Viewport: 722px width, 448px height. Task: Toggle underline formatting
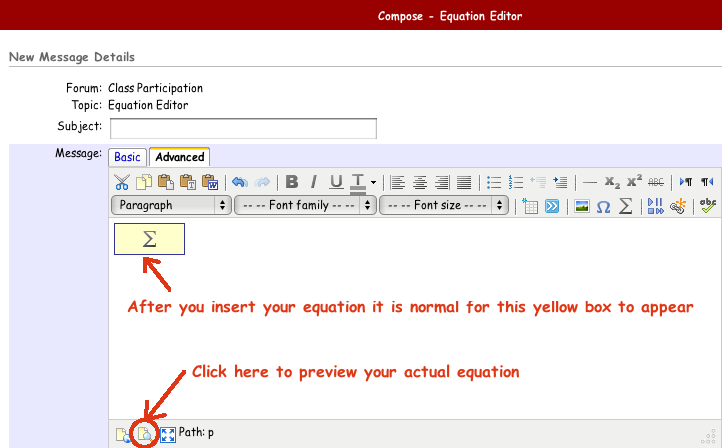[x=336, y=182]
